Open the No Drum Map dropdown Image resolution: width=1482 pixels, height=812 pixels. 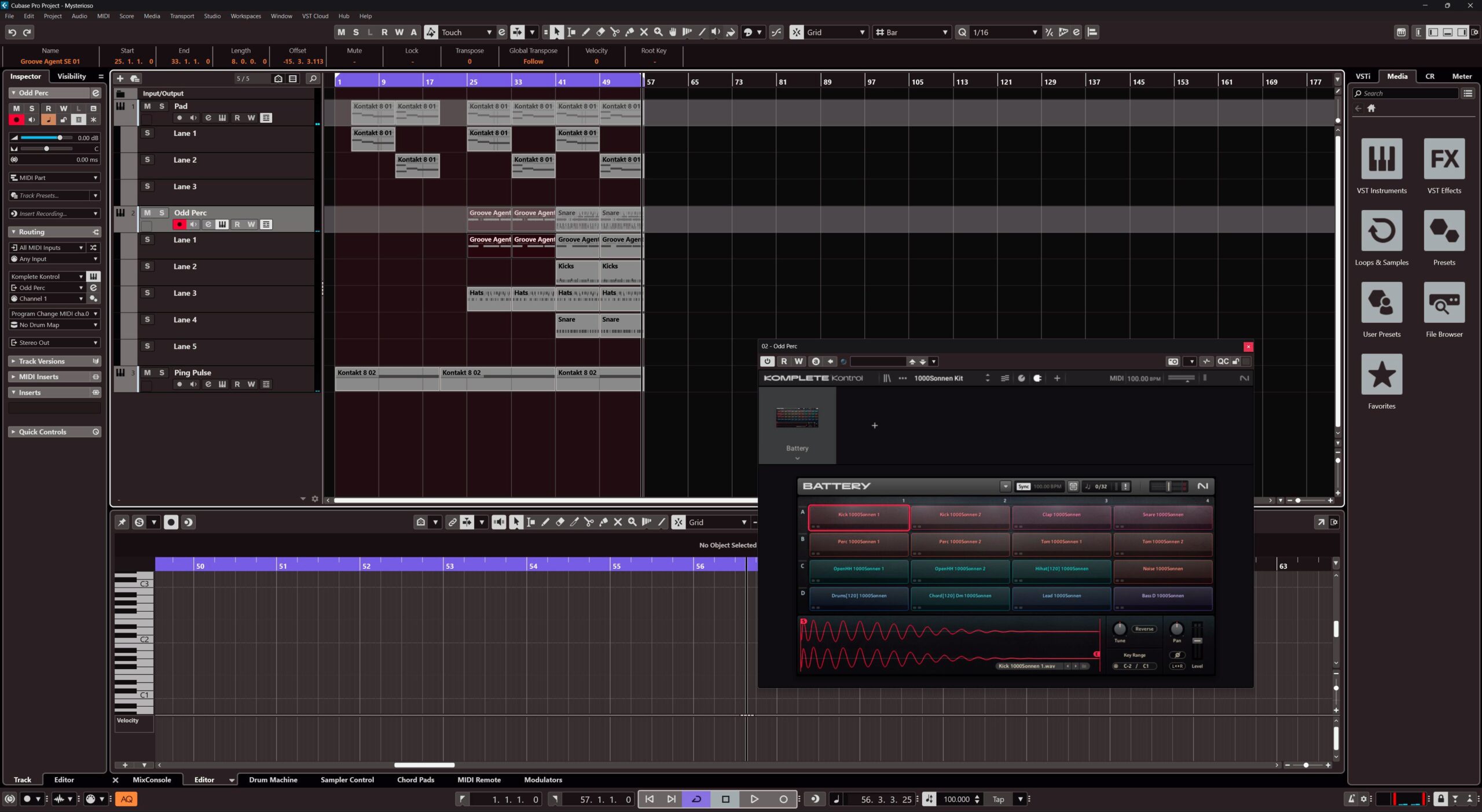click(x=55, y=325)
